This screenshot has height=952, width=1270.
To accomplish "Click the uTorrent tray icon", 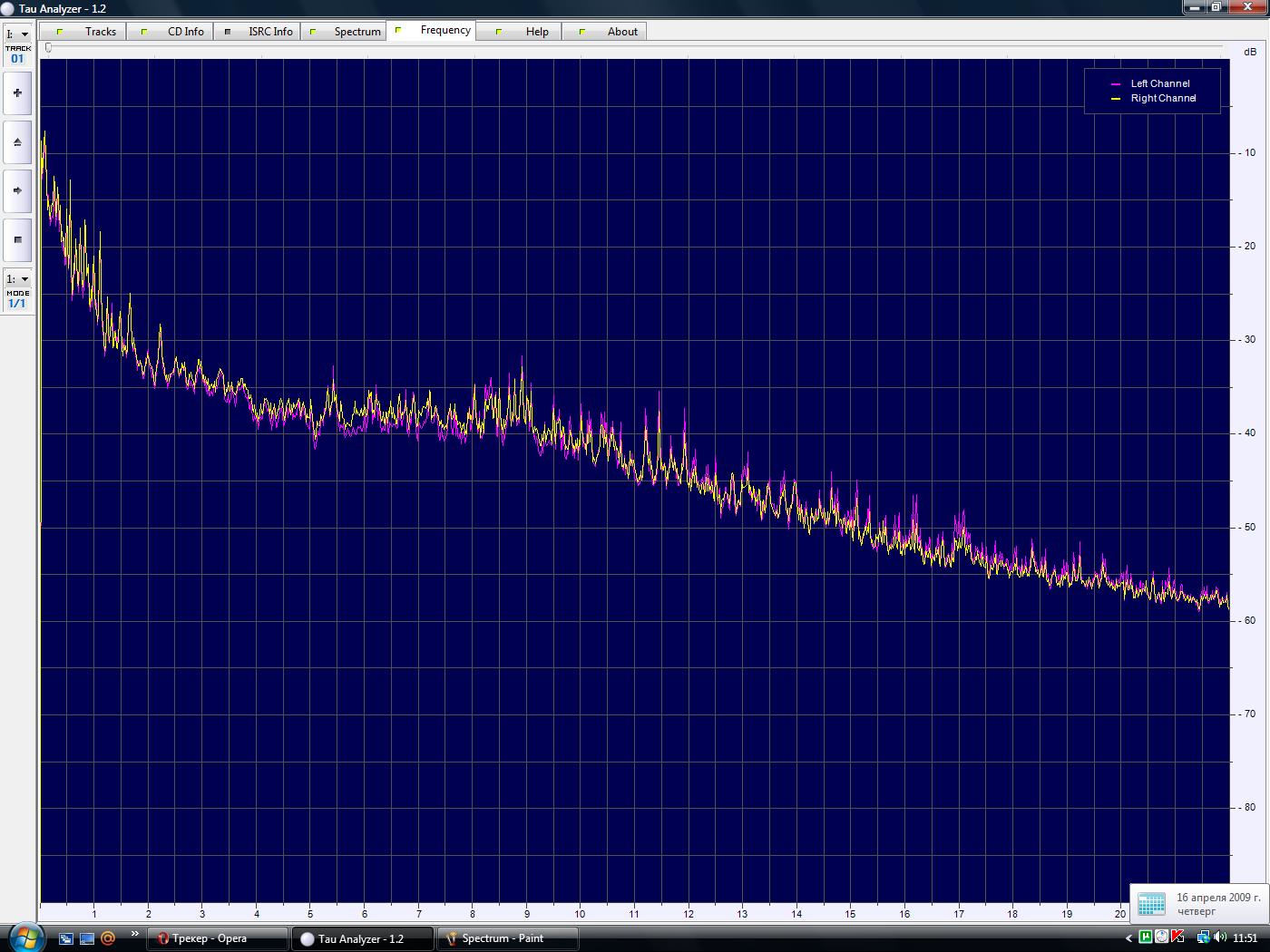I will click(1146, 937).
